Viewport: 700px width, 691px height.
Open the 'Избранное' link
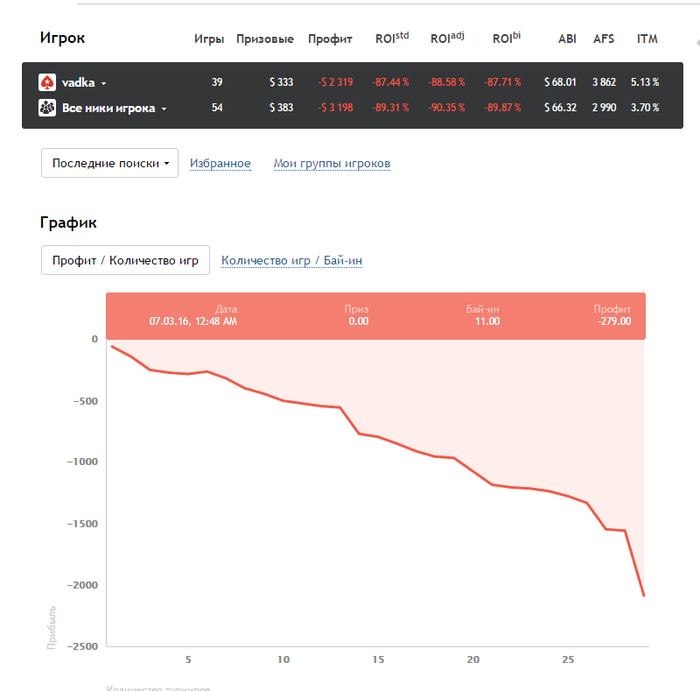click(x=220, y=163)
